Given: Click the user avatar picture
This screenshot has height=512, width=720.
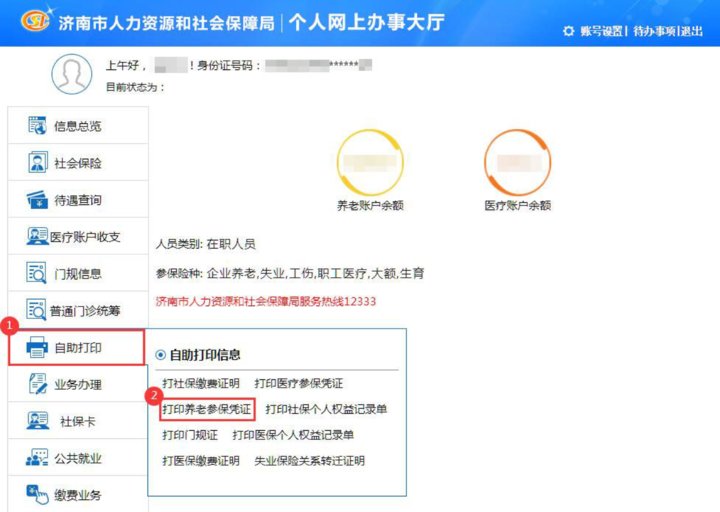Looking at the screenshot, I should (x=72, y=74).
